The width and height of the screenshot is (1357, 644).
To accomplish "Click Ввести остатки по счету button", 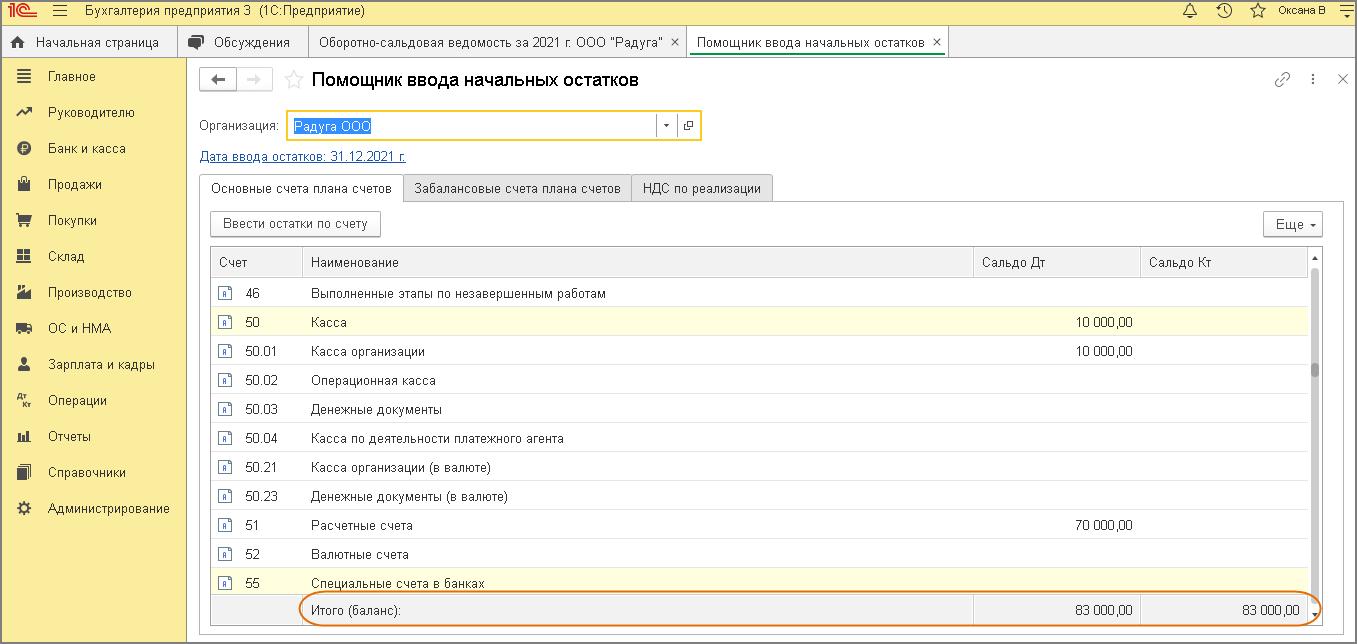I will 296,224.
